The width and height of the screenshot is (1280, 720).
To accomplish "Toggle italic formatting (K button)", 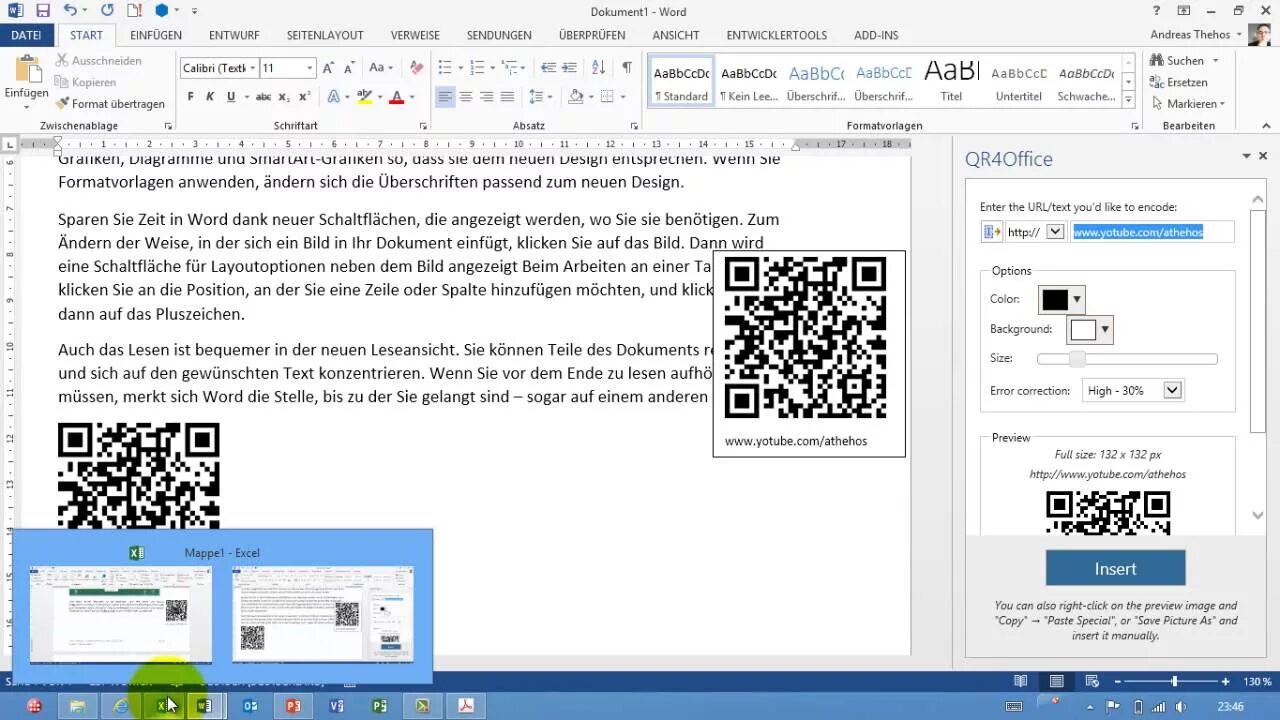I will pyautogui.click(x=210, y=97).
